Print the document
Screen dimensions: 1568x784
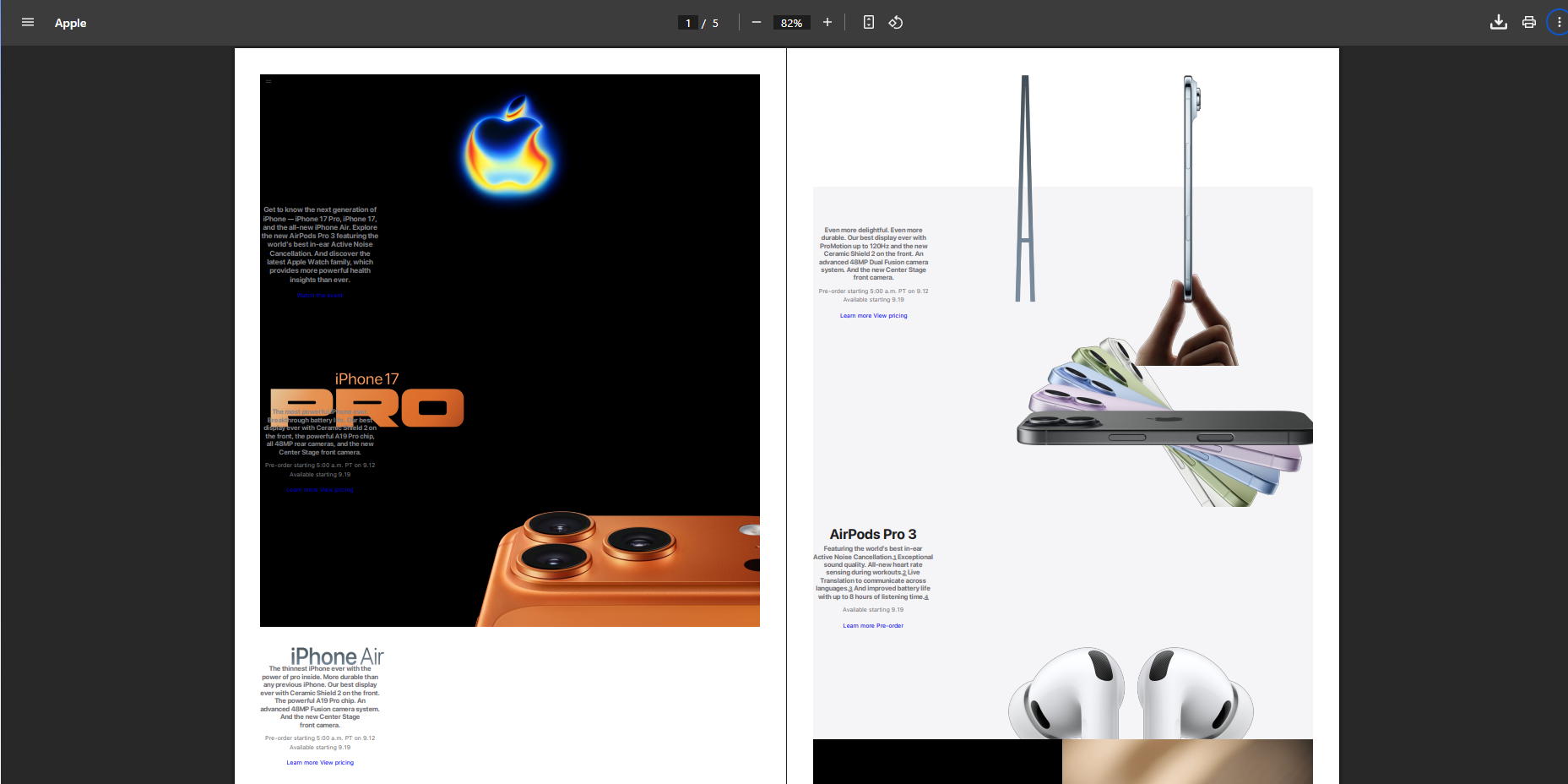click(x=1529, y=23)
